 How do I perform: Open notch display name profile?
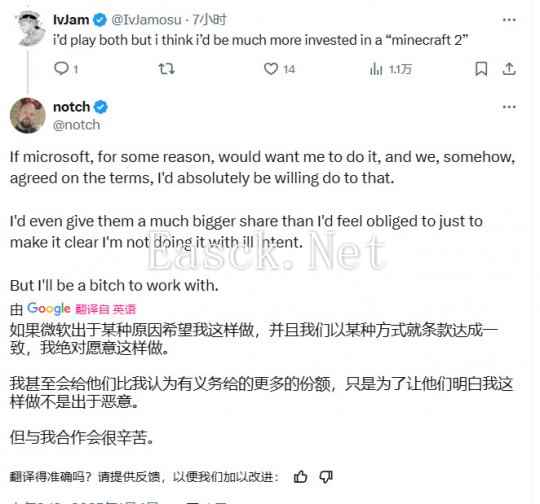(x=71, y=107)
